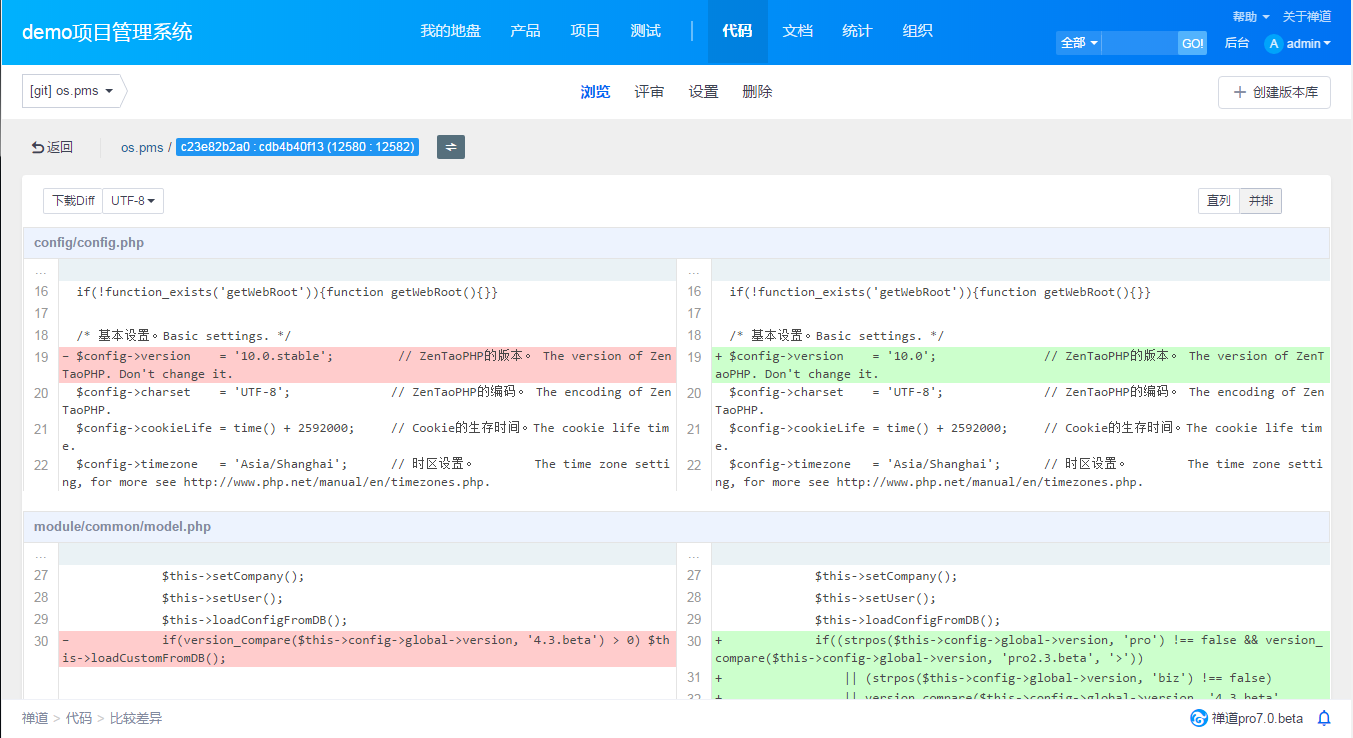The image size is (1353, 738).
Task: Click the notification bell icon
Action: pyautogui.click(x=1324, y=718)
